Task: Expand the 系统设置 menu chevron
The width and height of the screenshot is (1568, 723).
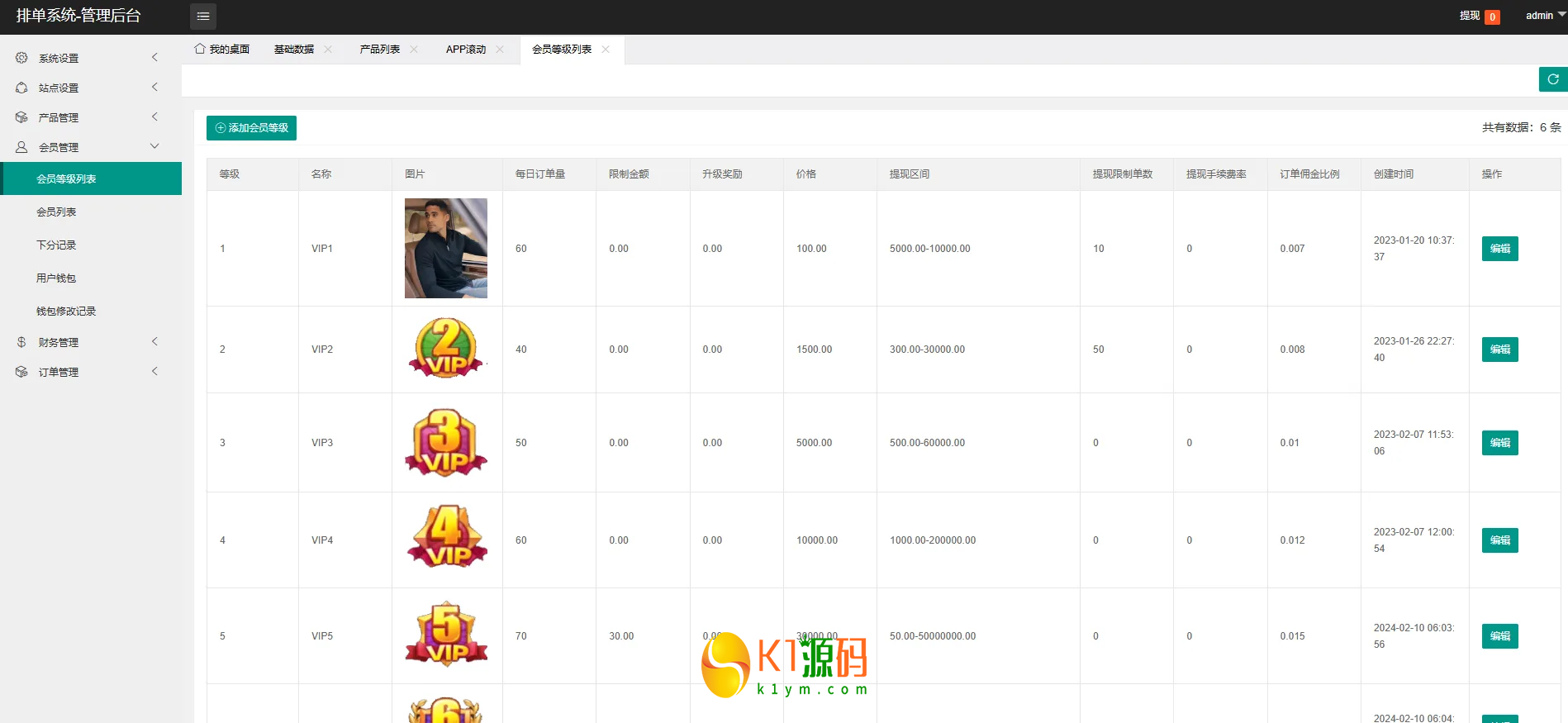Action: [154, 57]
